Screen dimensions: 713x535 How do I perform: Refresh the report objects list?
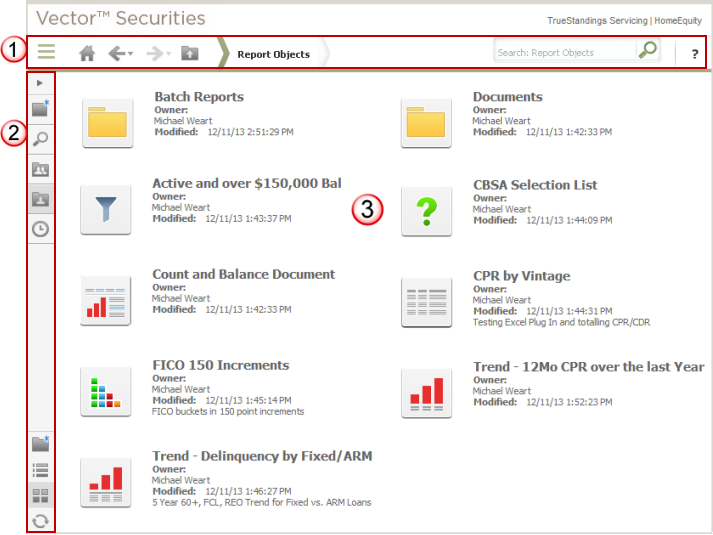[x=41, y=520]
